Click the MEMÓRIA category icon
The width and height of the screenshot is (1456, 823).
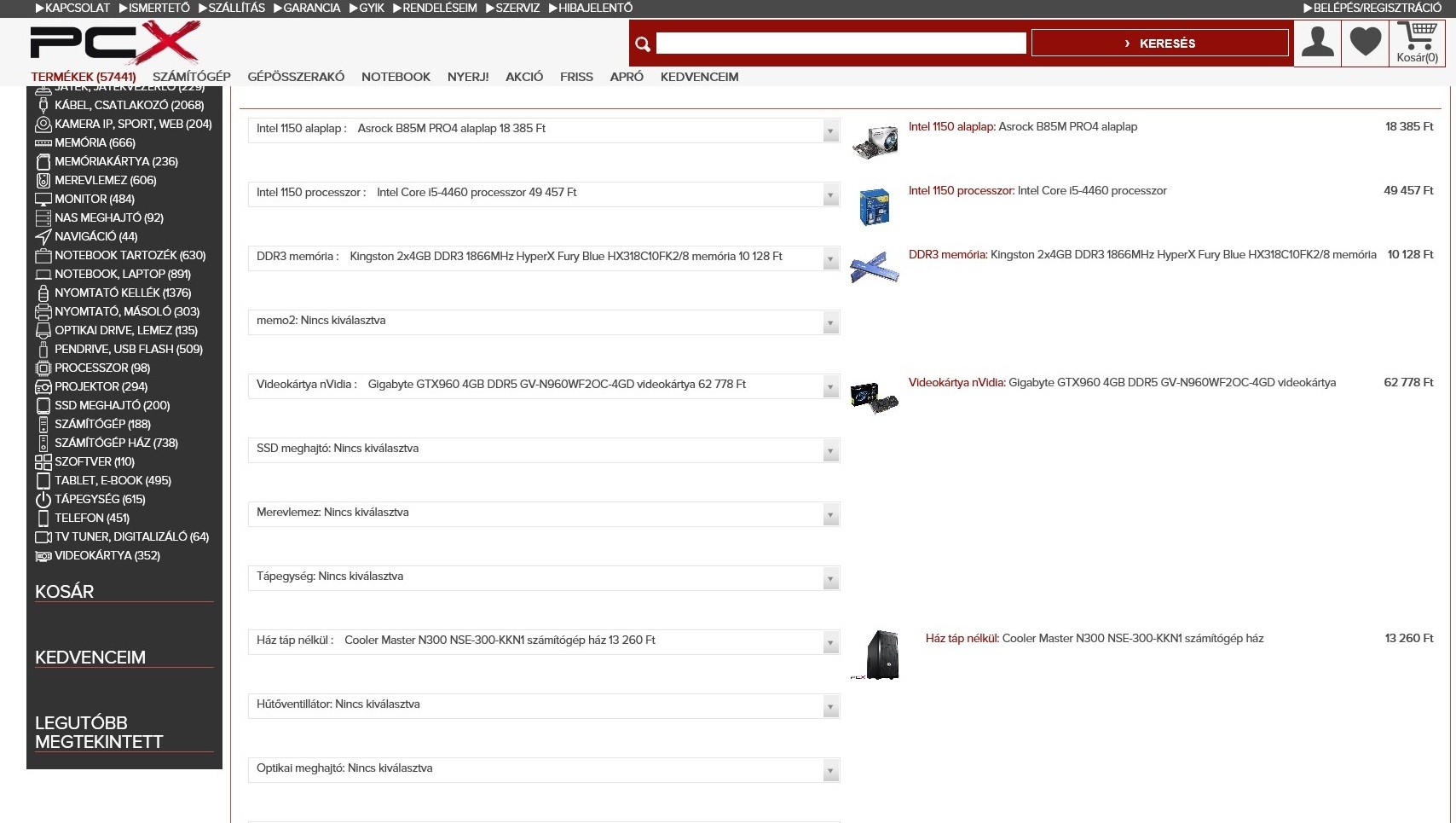point(43,143)
